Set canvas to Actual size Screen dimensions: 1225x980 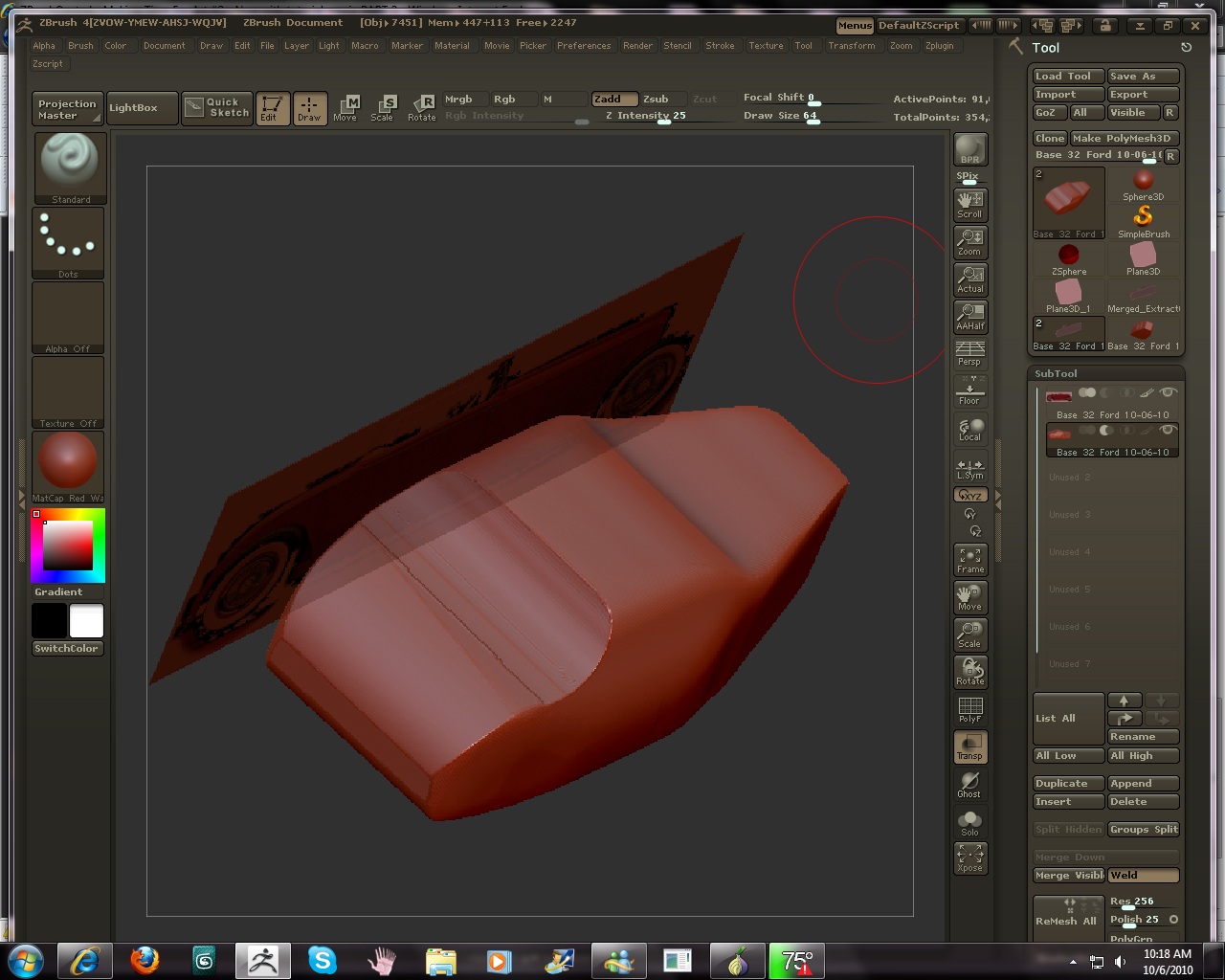[970, 278]
